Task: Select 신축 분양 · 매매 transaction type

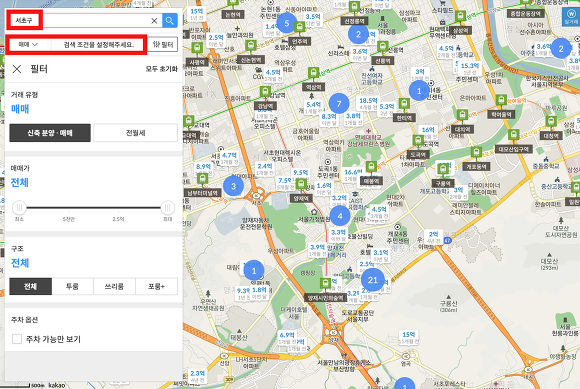Action: (50, 133)
